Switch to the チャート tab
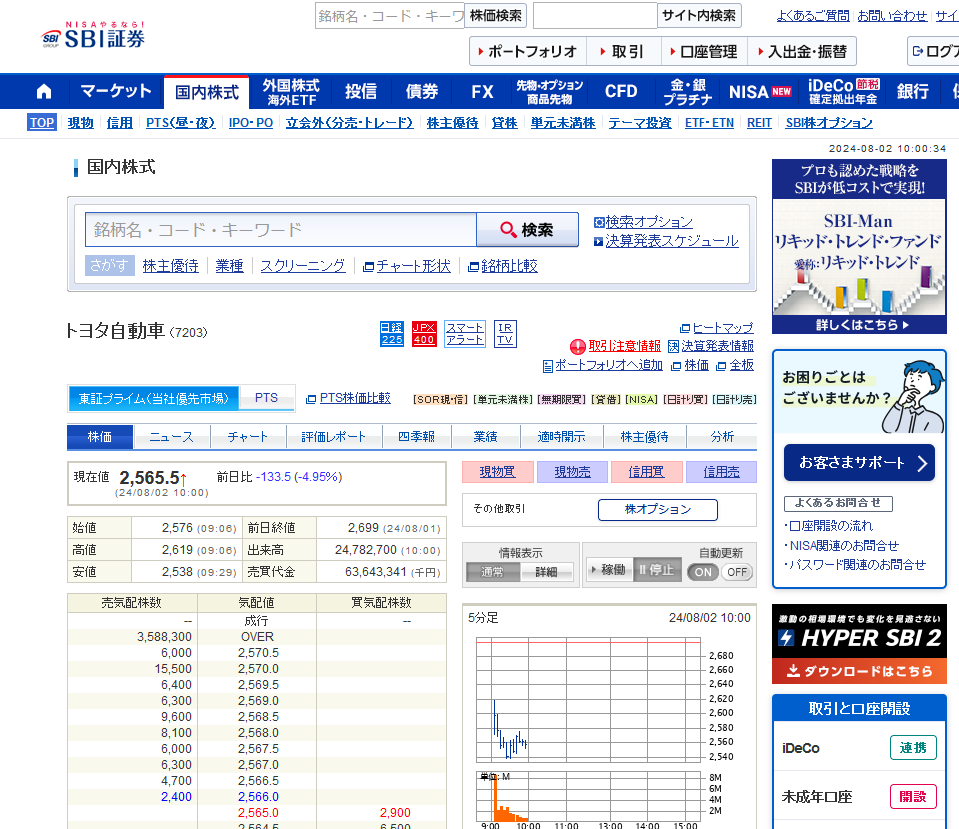Viewport: 959px width, 829px height. pos(248,437)
